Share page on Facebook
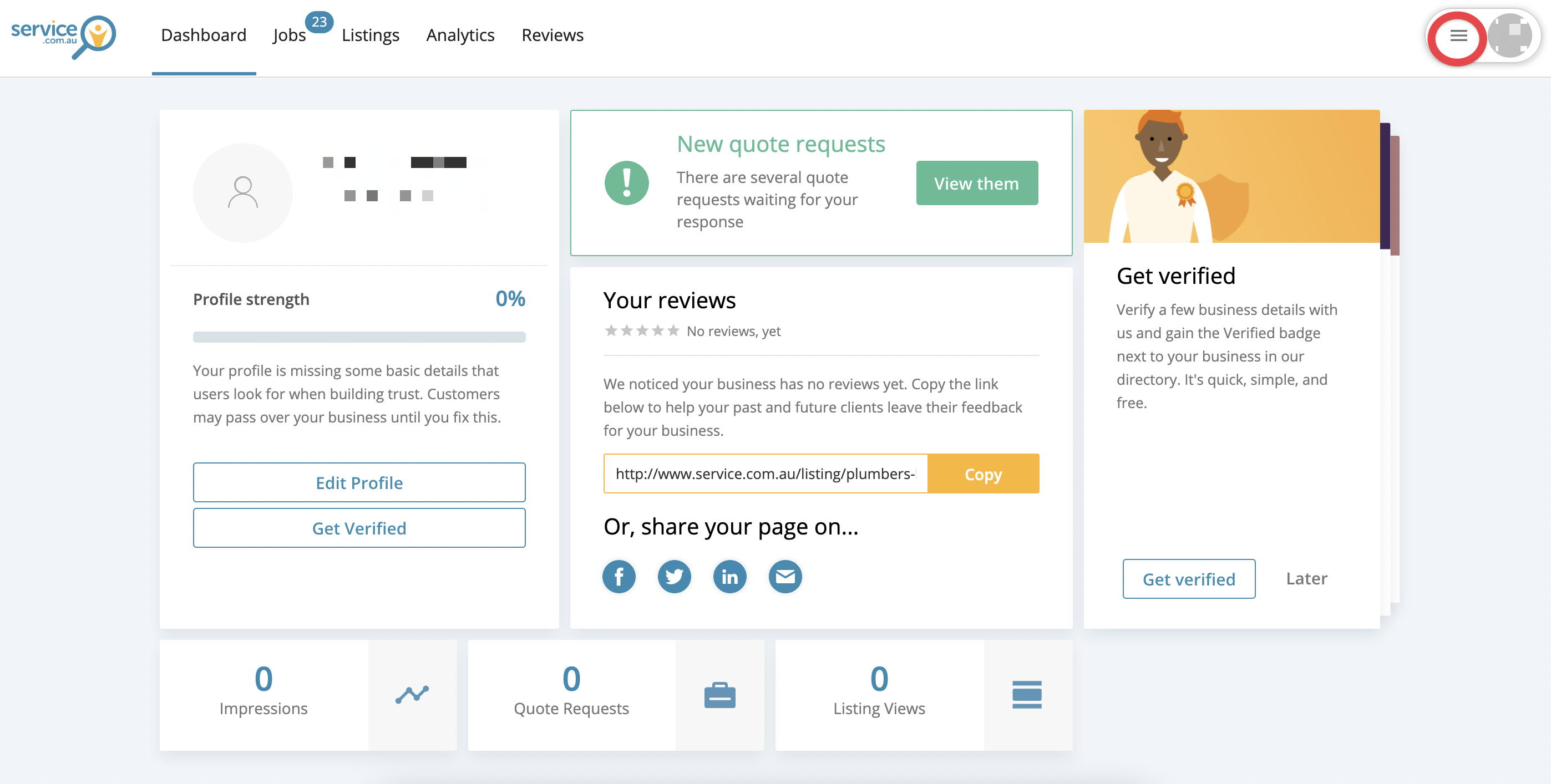The height and width of the screenshot is (784, 1551). click(x=619, y=577)
